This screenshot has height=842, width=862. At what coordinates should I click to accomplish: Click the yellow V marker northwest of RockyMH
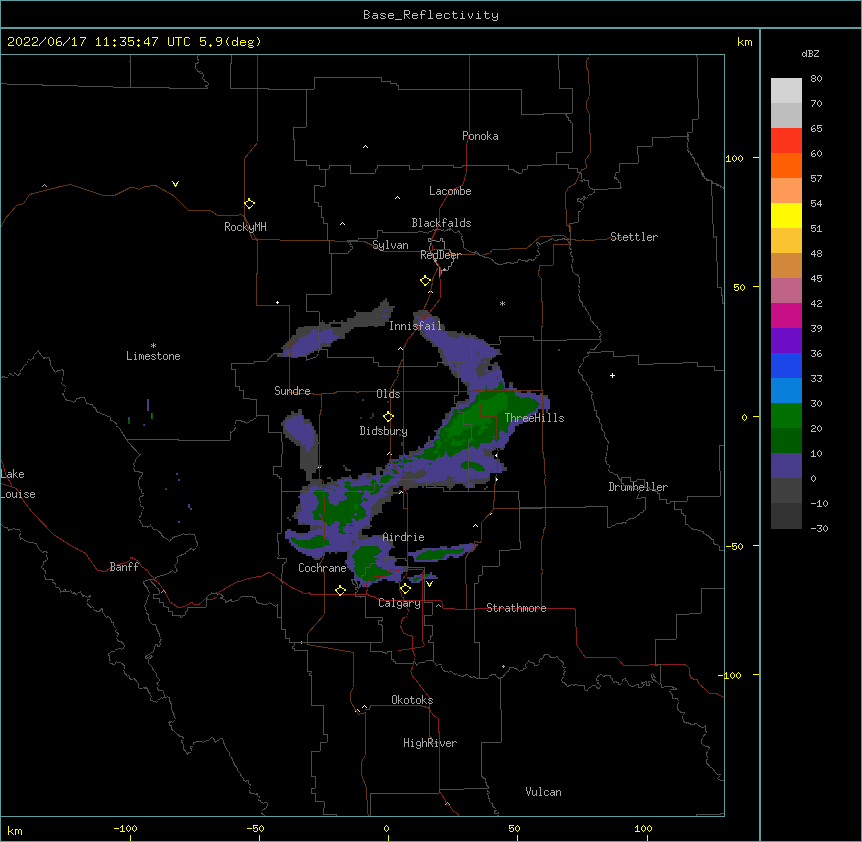click(175, 184)
